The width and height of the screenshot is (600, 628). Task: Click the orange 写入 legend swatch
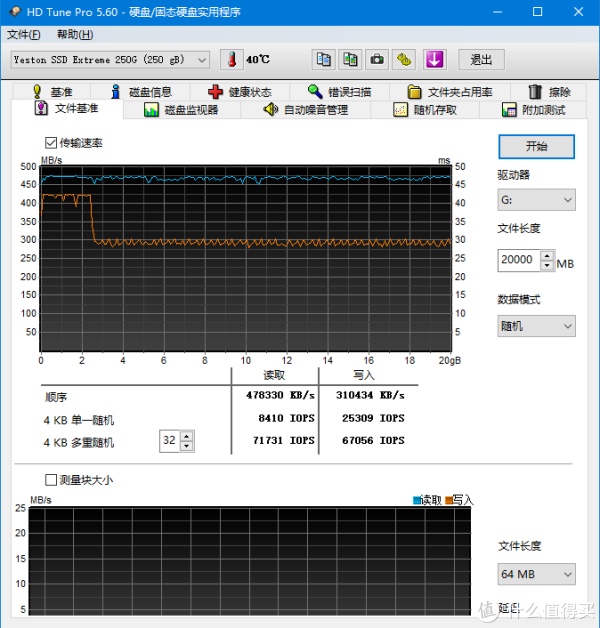pos(449,500)
